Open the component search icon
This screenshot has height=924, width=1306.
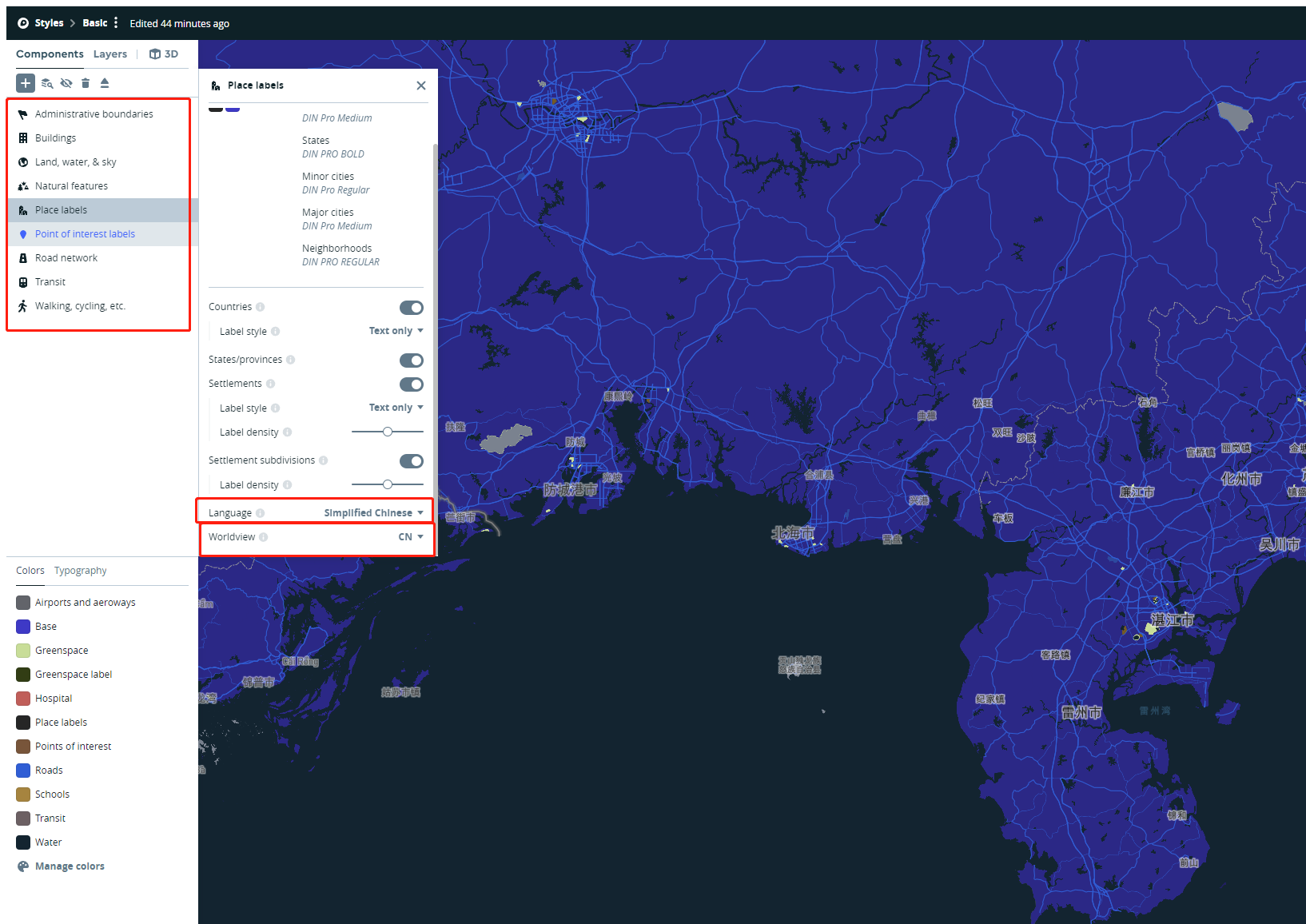click(x=46, y=83)
